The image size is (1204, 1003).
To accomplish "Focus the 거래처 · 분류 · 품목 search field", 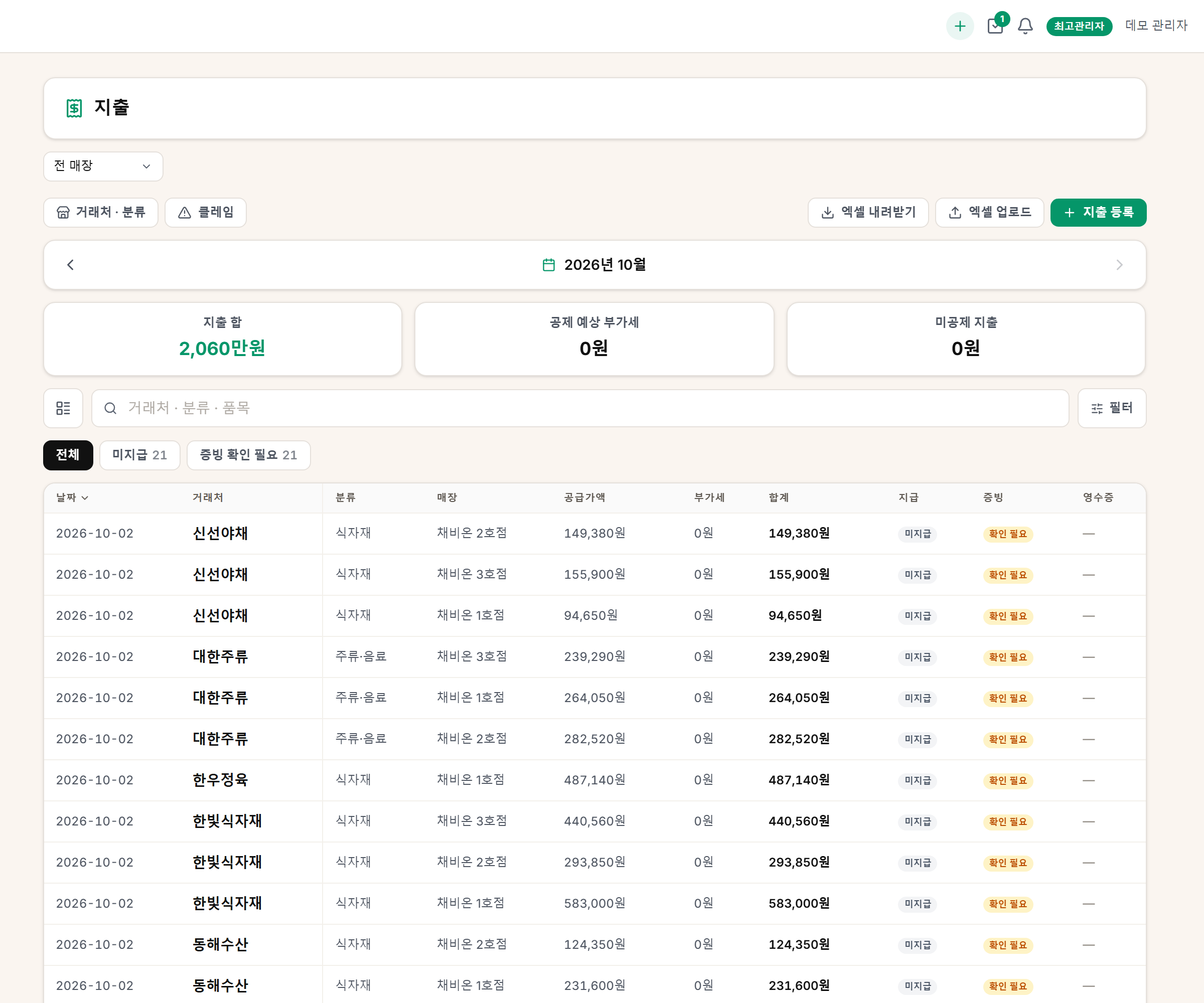I will (x=580, y=408).
